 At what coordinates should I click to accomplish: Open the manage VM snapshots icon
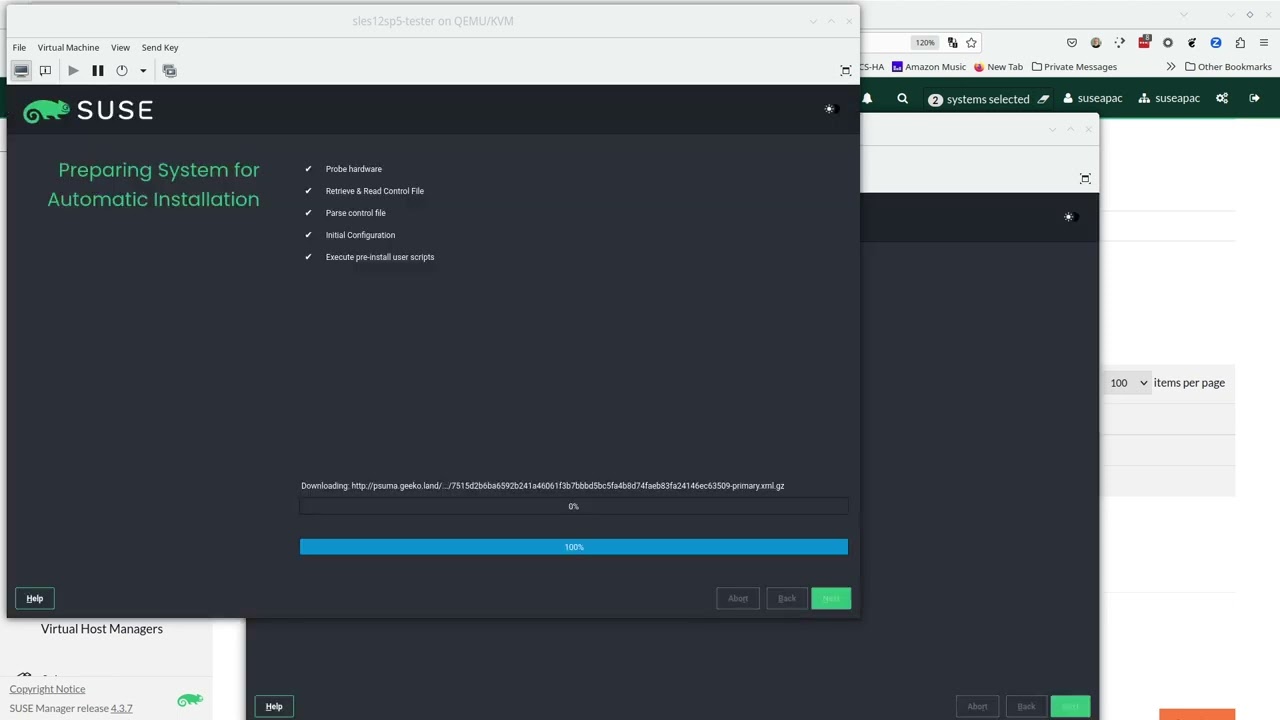[169, 70]
